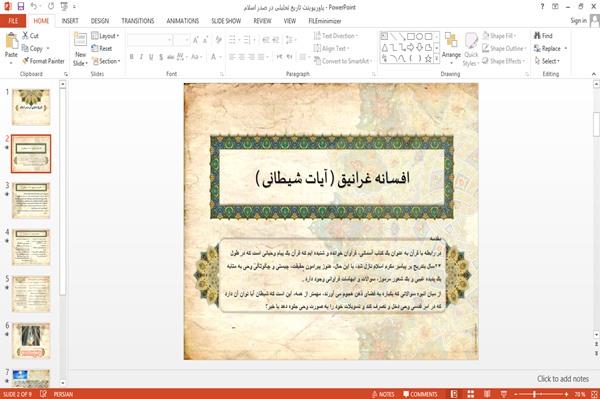Switch to the DESIGN tab

100,21
